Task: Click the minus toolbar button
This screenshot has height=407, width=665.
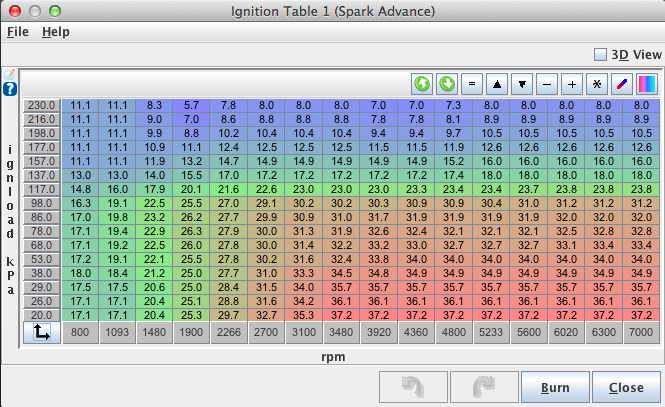Action: 547,84
